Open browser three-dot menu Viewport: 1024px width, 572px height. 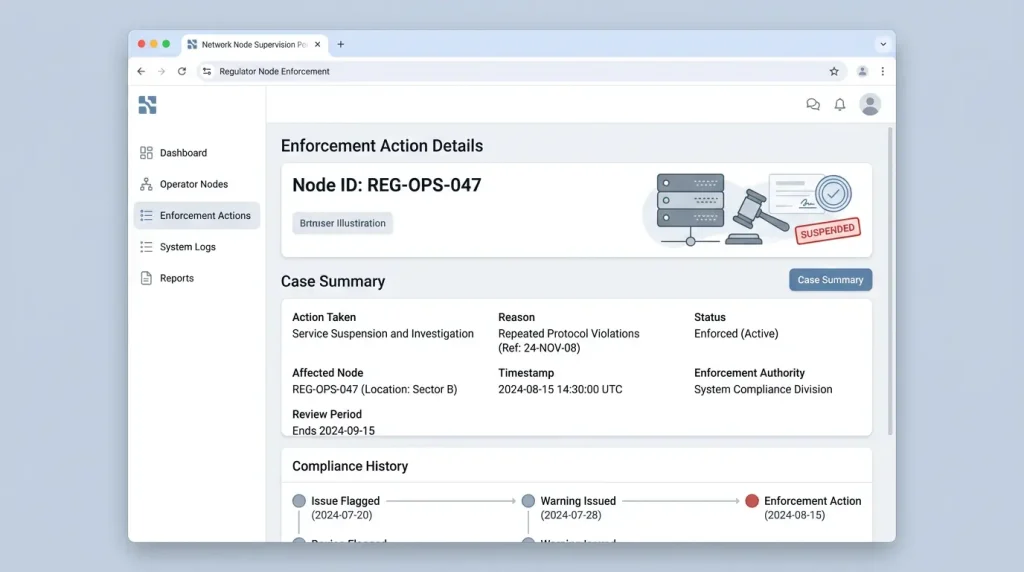tap(882, 71)
